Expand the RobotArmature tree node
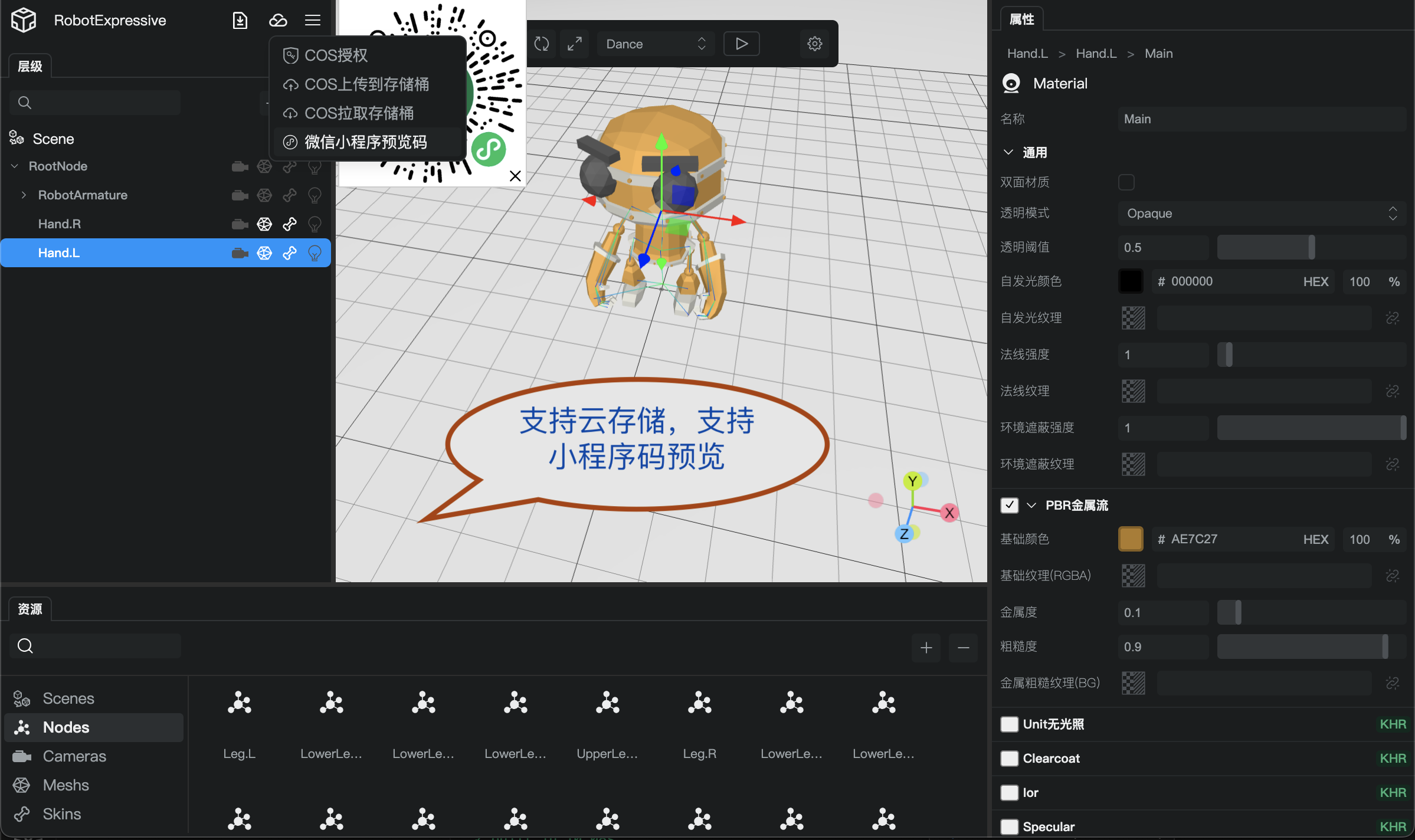This screenshot has height=840, width=1415. 24,195
